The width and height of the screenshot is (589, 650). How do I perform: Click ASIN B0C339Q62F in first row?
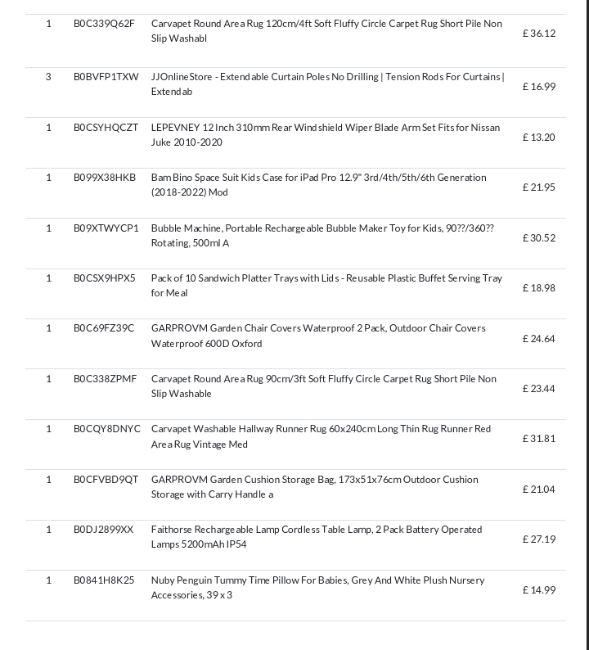click(x=104, y=24)
